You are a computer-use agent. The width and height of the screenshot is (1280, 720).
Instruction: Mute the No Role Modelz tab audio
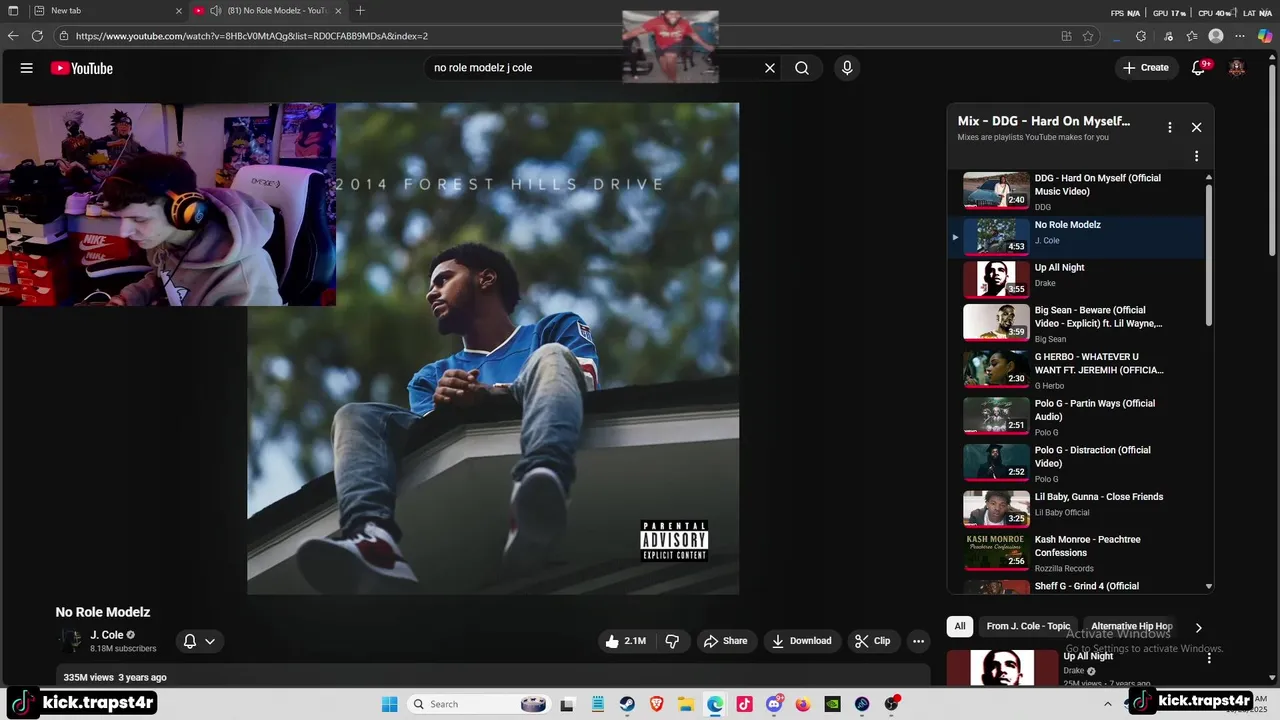pyautogui.click(x=215, y=11)
